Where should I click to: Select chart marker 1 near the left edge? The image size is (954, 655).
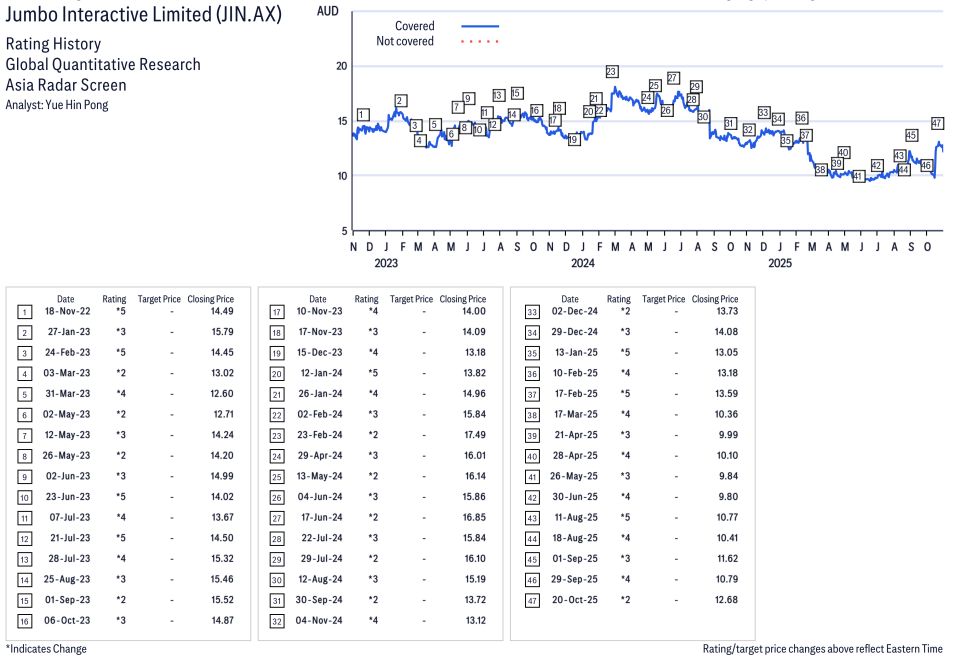(x=363, y=114)
